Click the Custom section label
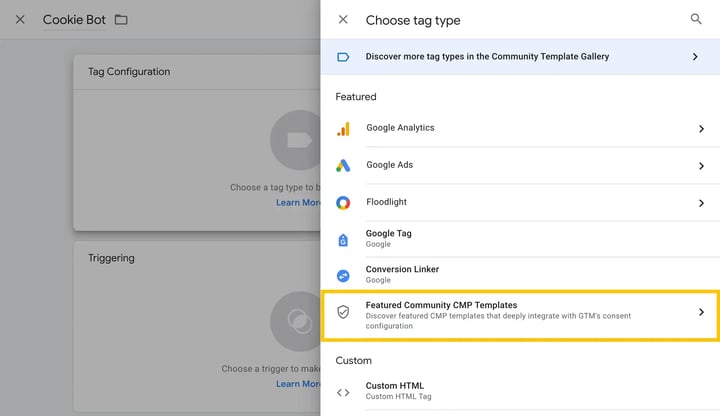The image size is (720, 416). click(x=354, y=360)
